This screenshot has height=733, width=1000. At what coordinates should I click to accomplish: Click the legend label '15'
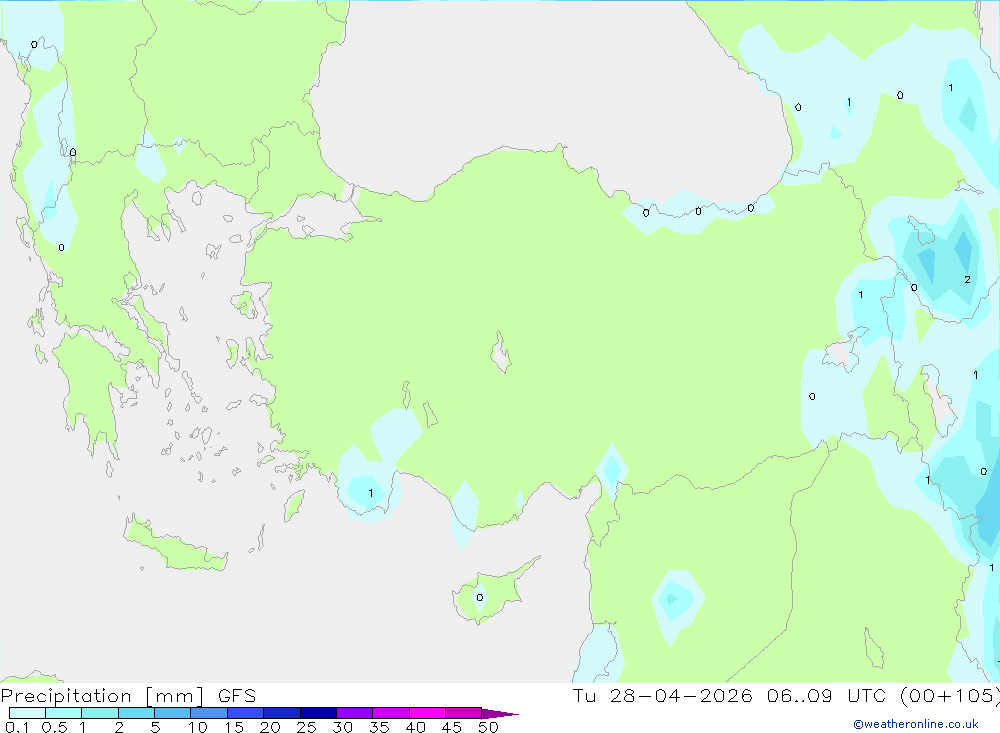click(234, 727)
